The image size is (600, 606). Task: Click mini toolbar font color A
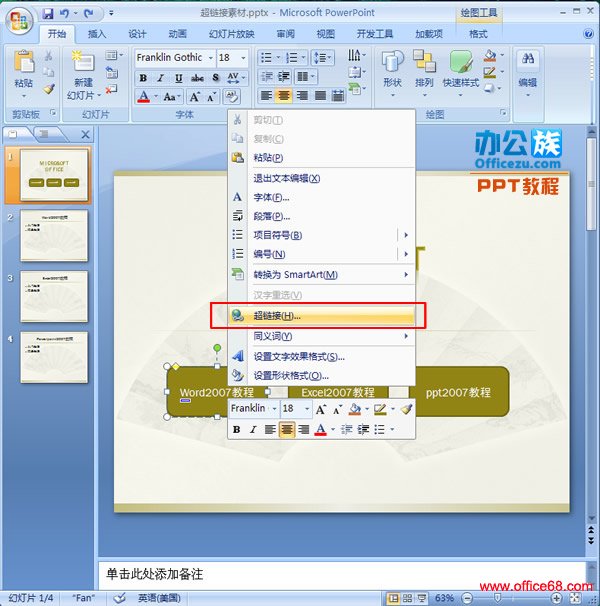(x=320, y=429)
